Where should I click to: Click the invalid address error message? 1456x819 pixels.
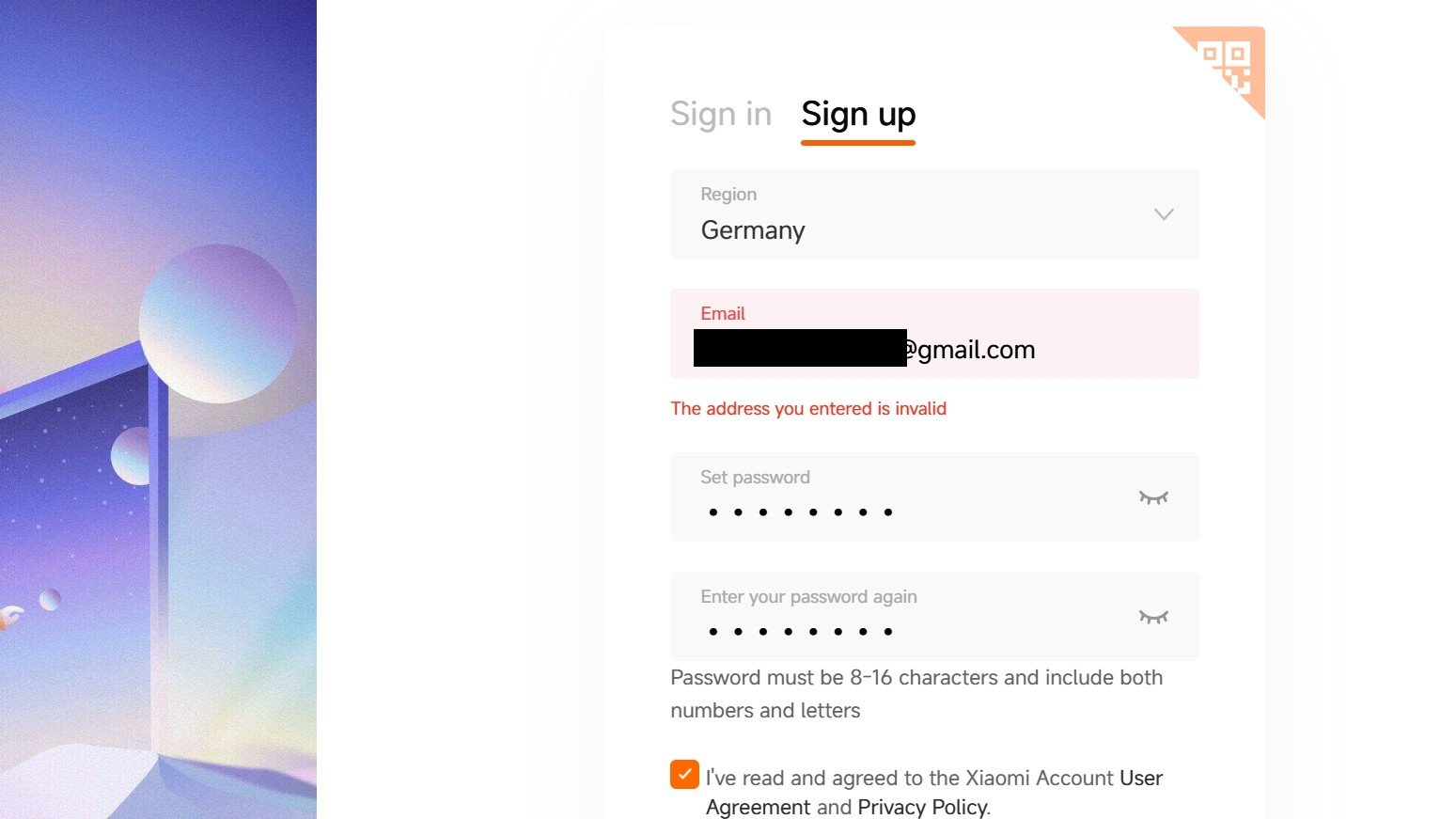click(x=808, y=409)
